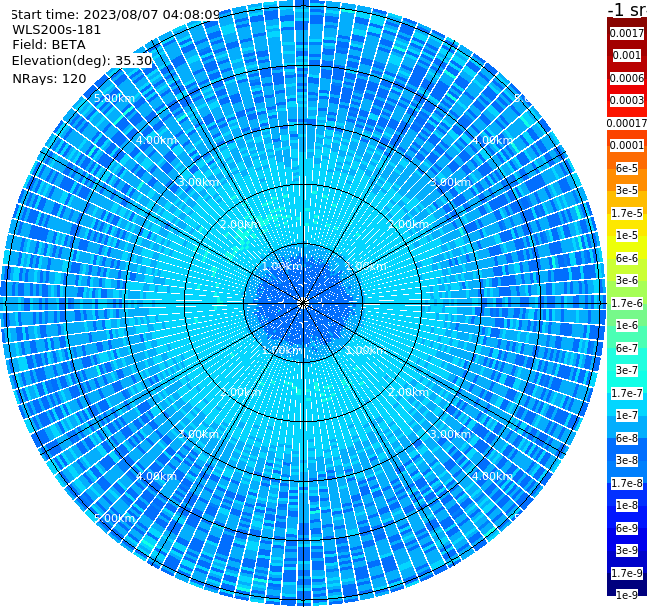647x607 pixels.
Task: Click the lidar origin at the plot center
Action: 303,303
